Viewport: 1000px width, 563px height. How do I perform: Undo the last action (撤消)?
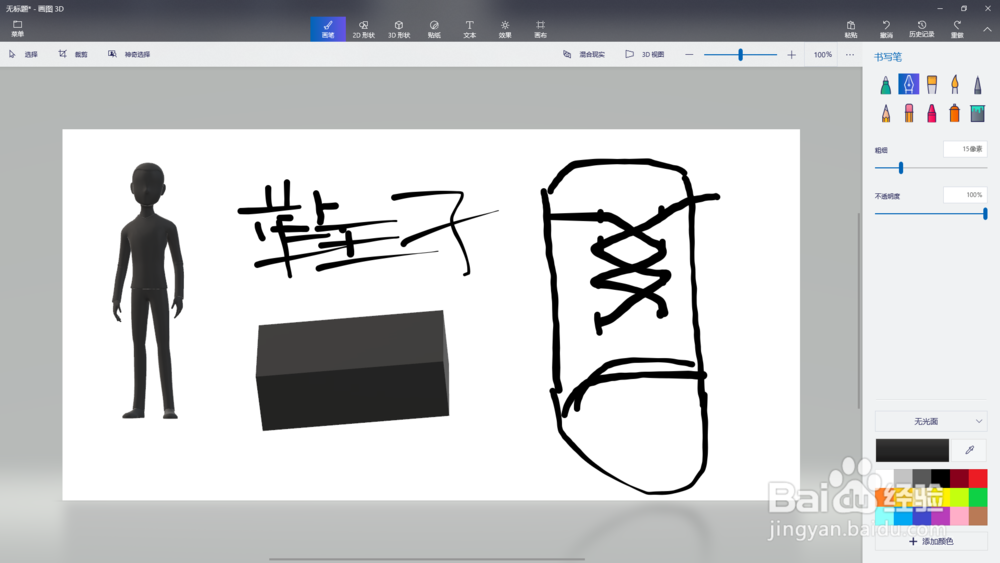click(886, 29)
